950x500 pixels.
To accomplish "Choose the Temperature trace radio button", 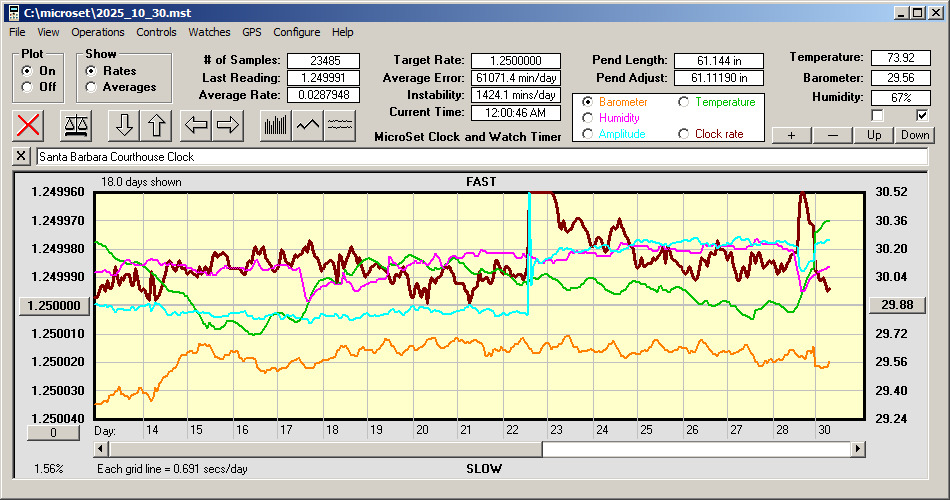I will (x=684, y=102).
